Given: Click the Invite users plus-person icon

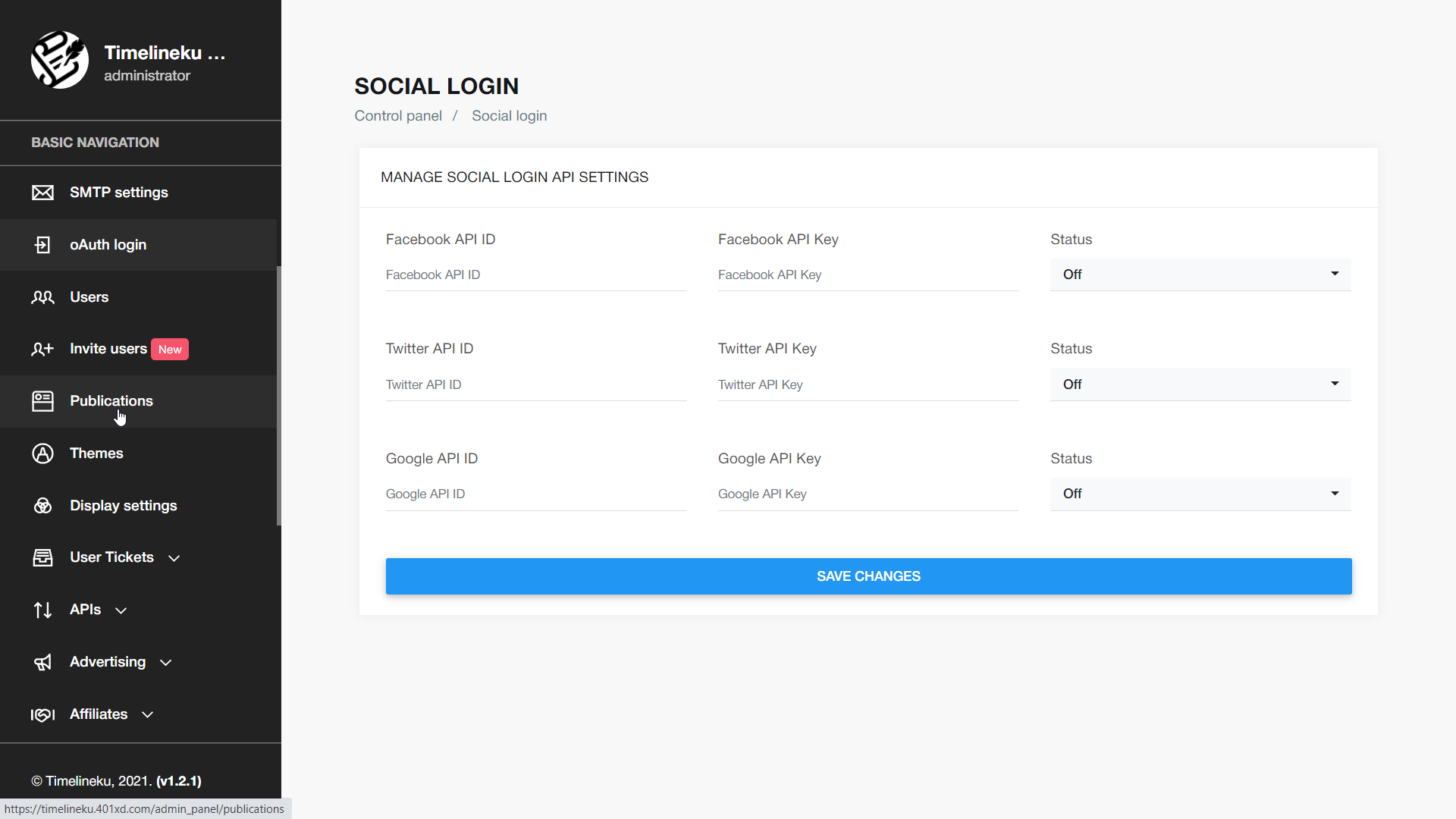Looking at the screenshot, I should pyautogui.click(x=42, y=349).
